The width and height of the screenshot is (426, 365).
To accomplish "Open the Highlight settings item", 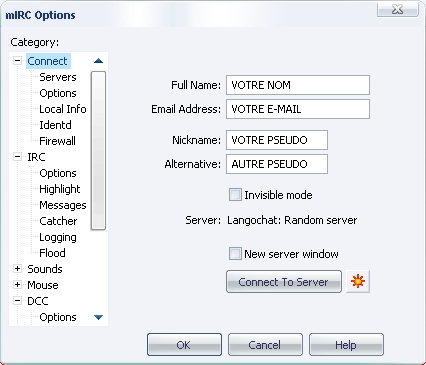I will click(60, 189).
